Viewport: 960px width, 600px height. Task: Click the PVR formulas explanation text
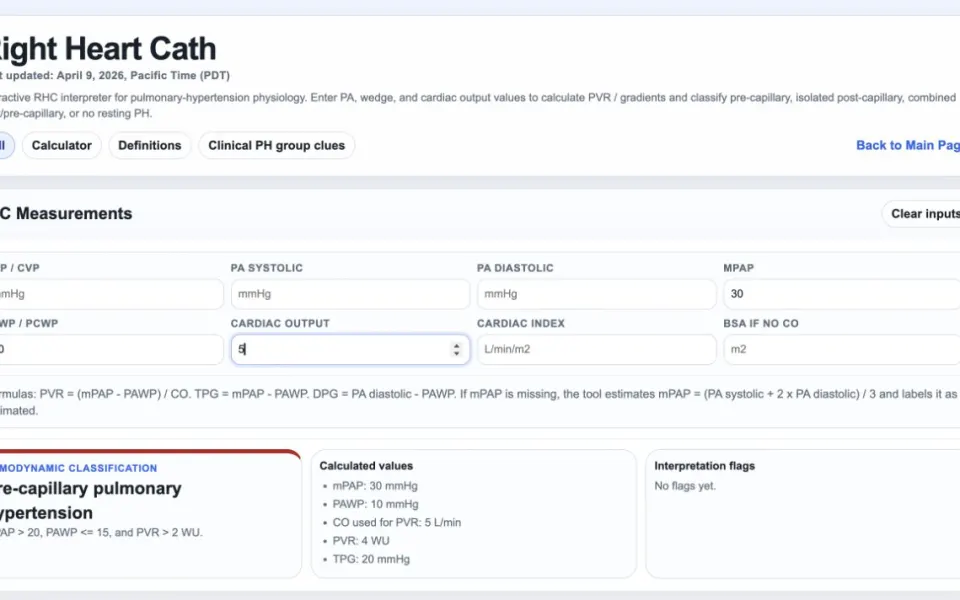click(x=478, y=402)
